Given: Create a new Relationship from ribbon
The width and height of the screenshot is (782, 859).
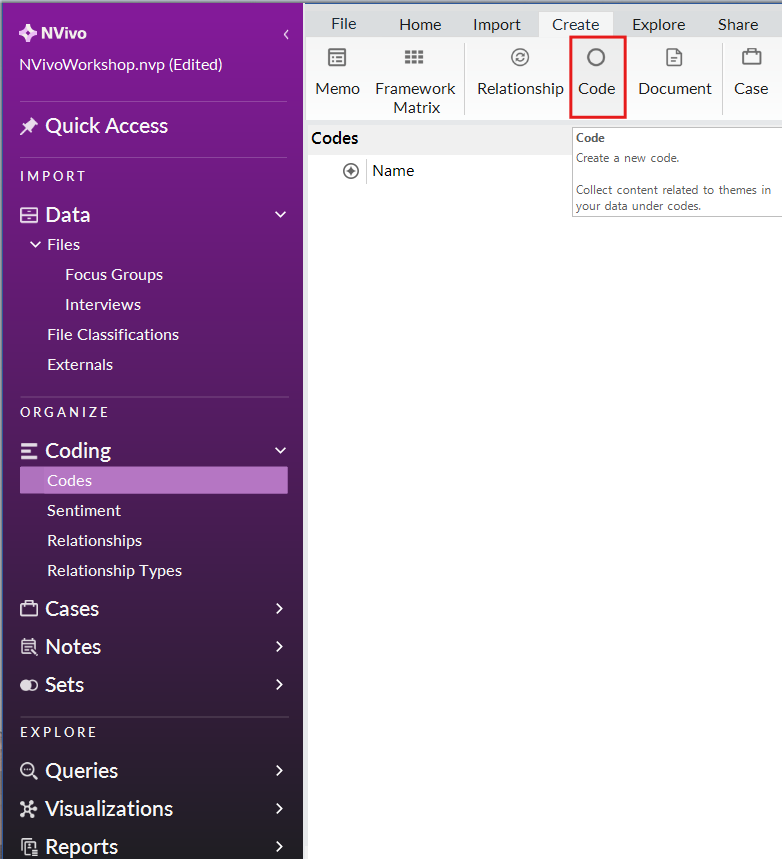Looking at the screenshot, I should 520,73.
